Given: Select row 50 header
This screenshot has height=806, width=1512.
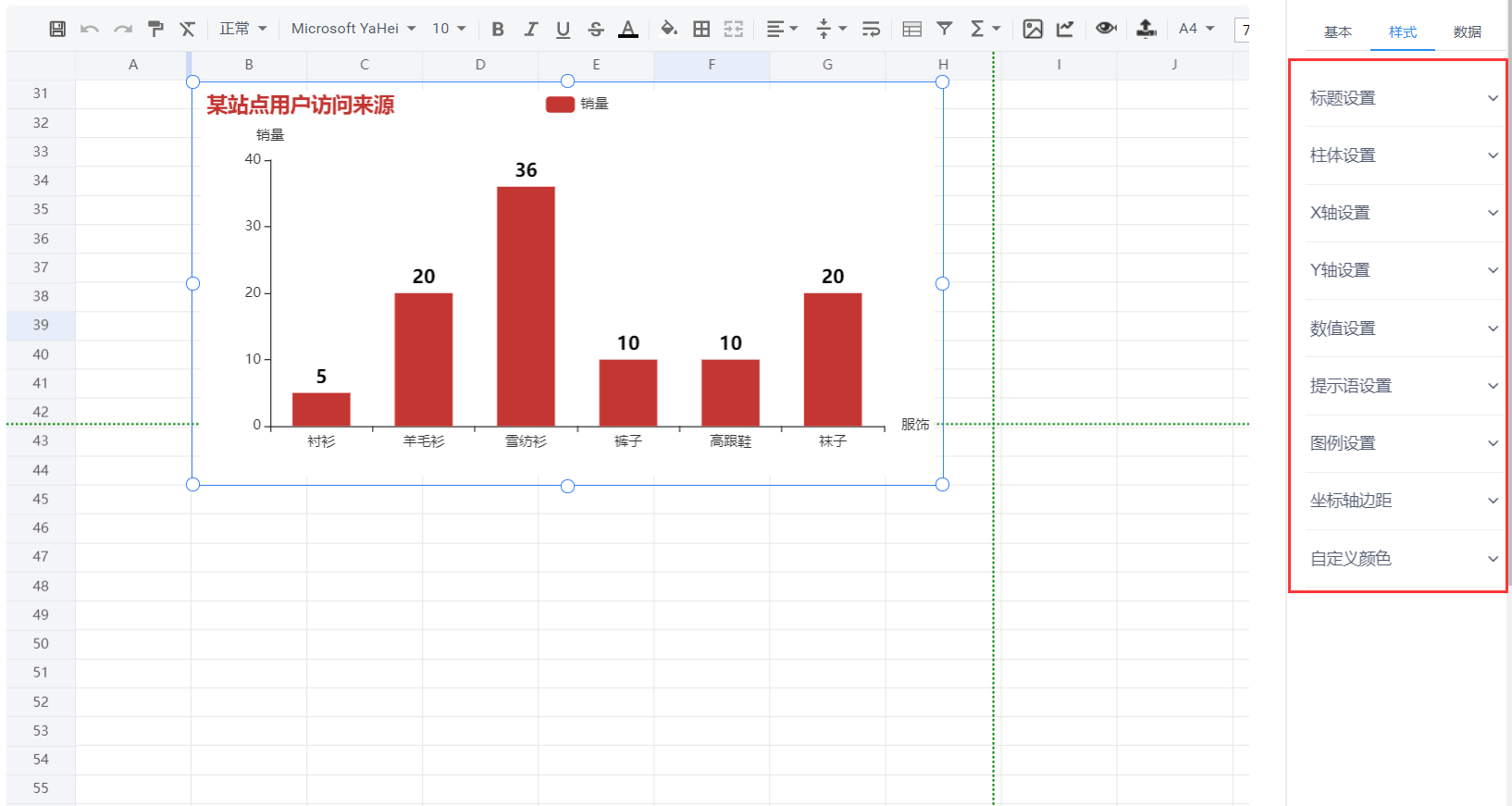Looking at the screenshot, I should point(41,643).
